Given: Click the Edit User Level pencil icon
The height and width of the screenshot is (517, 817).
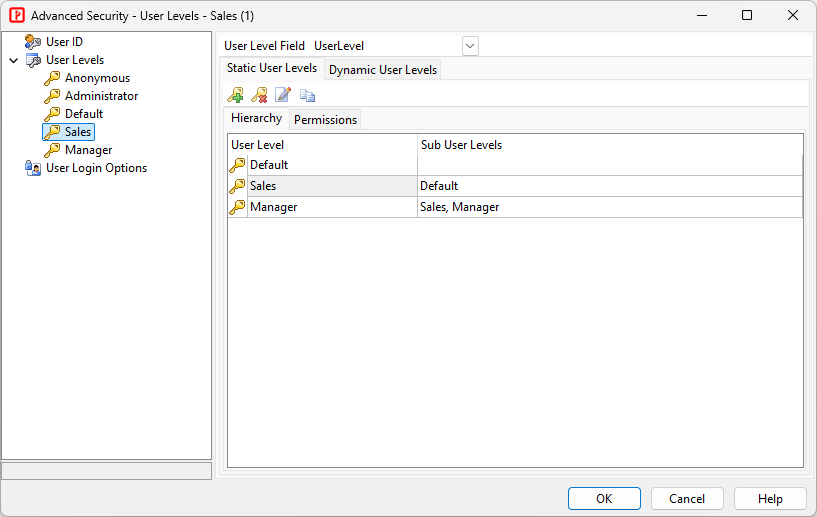Looking at the screenshot, I should tap(283, 95).
